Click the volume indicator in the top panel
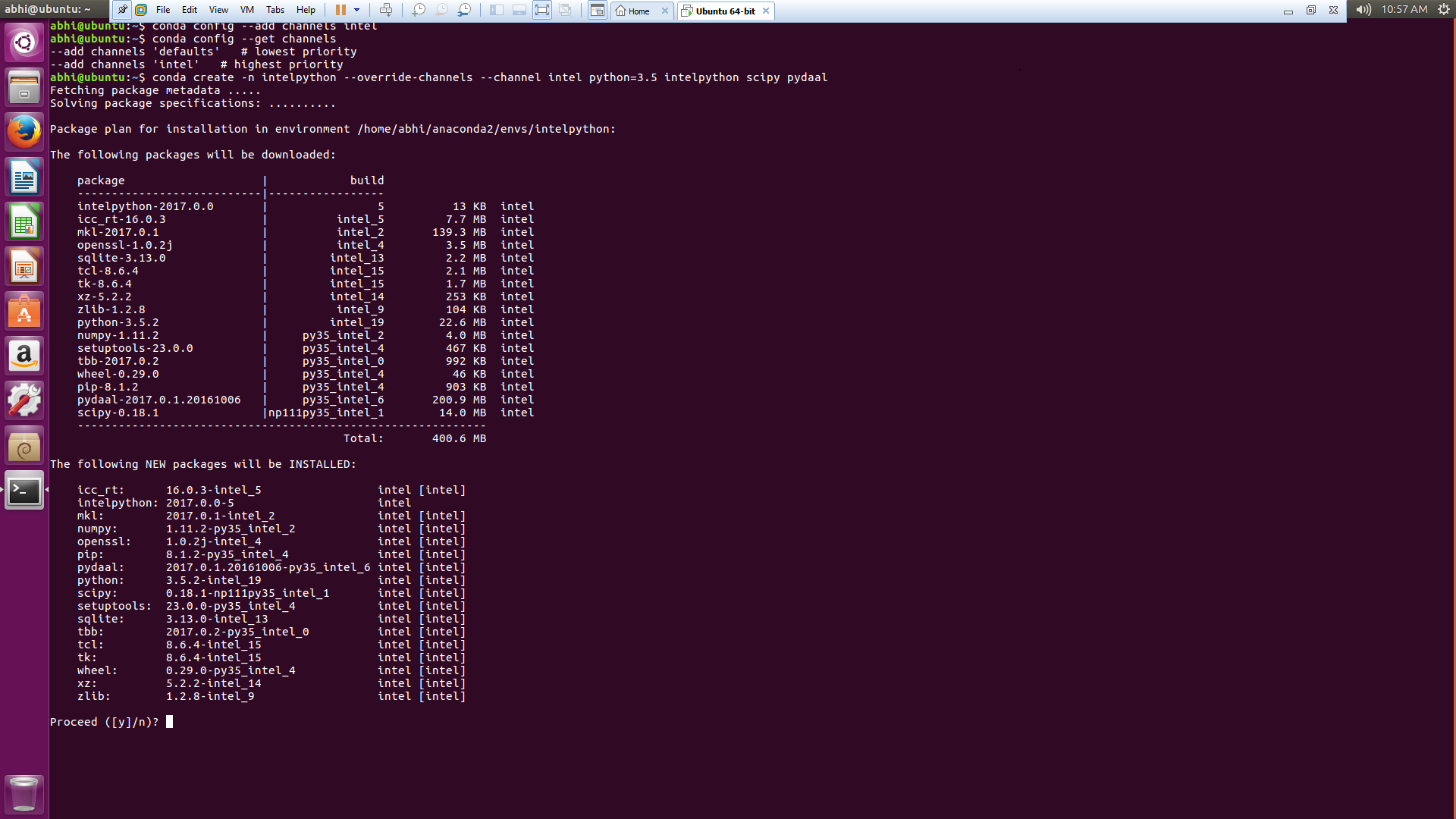The height and width of the screenshot is (819, 1456). [x=1363, y=9]
